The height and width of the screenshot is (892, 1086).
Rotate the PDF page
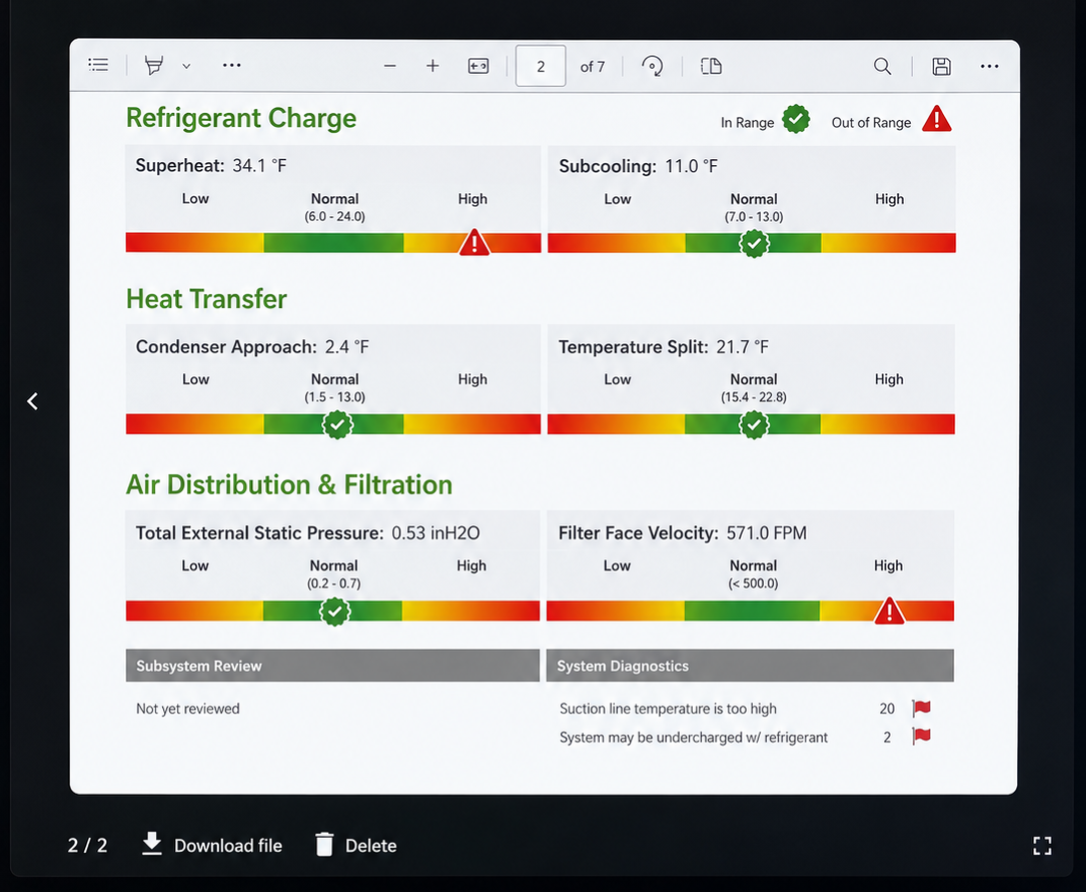(652, 66)
